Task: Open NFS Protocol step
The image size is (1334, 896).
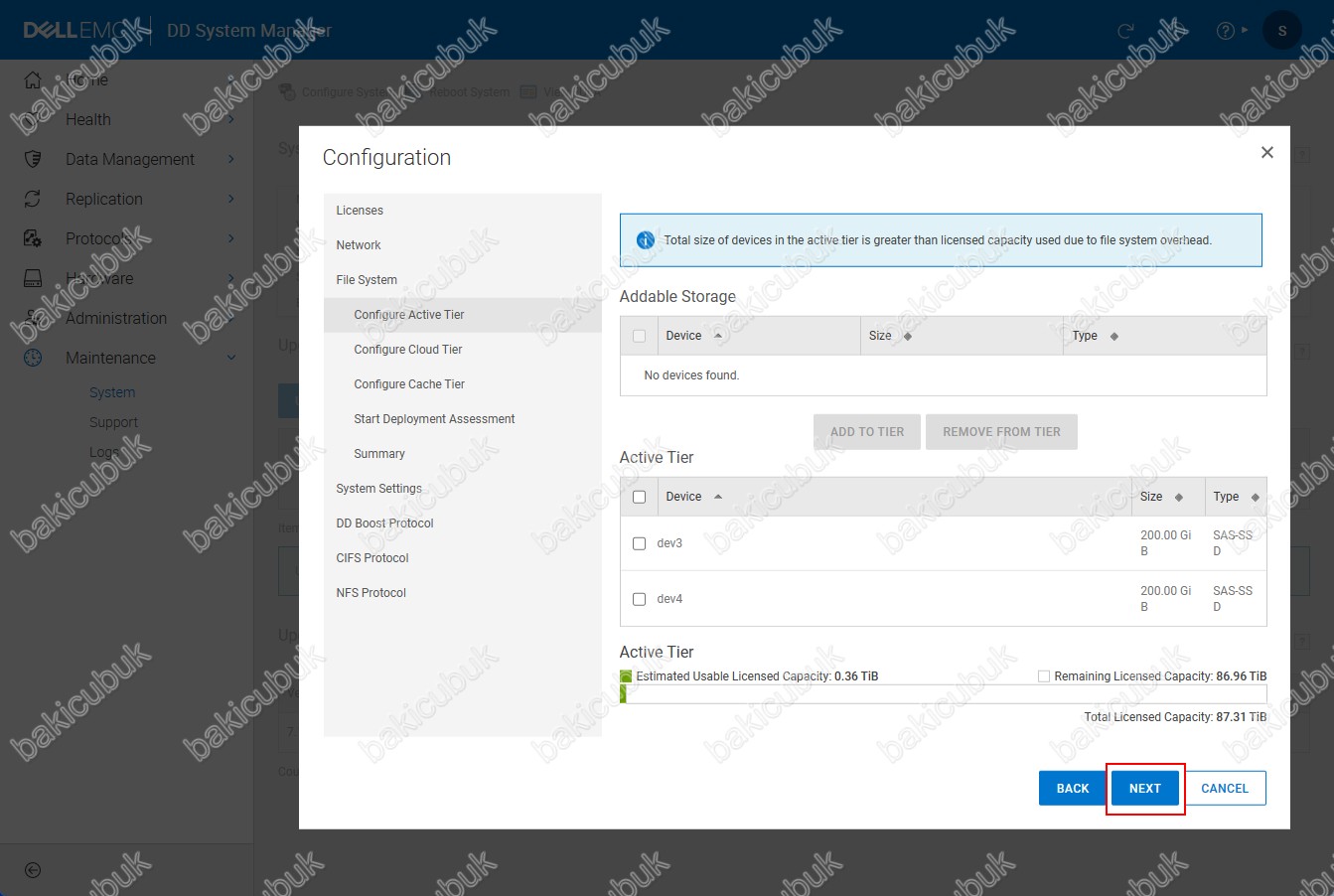Action: click(x=463, y=593)
